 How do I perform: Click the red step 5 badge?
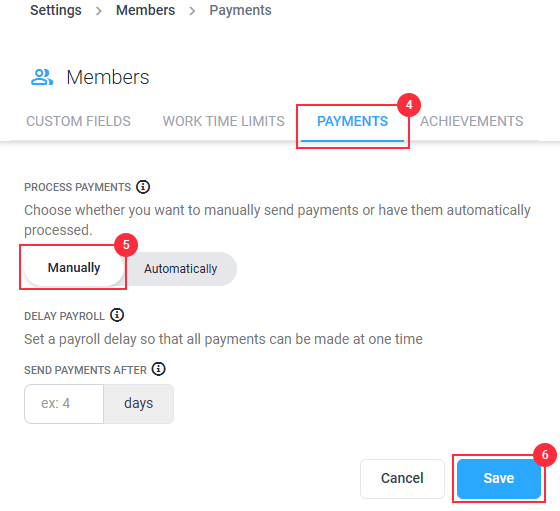tap(126, 245)
